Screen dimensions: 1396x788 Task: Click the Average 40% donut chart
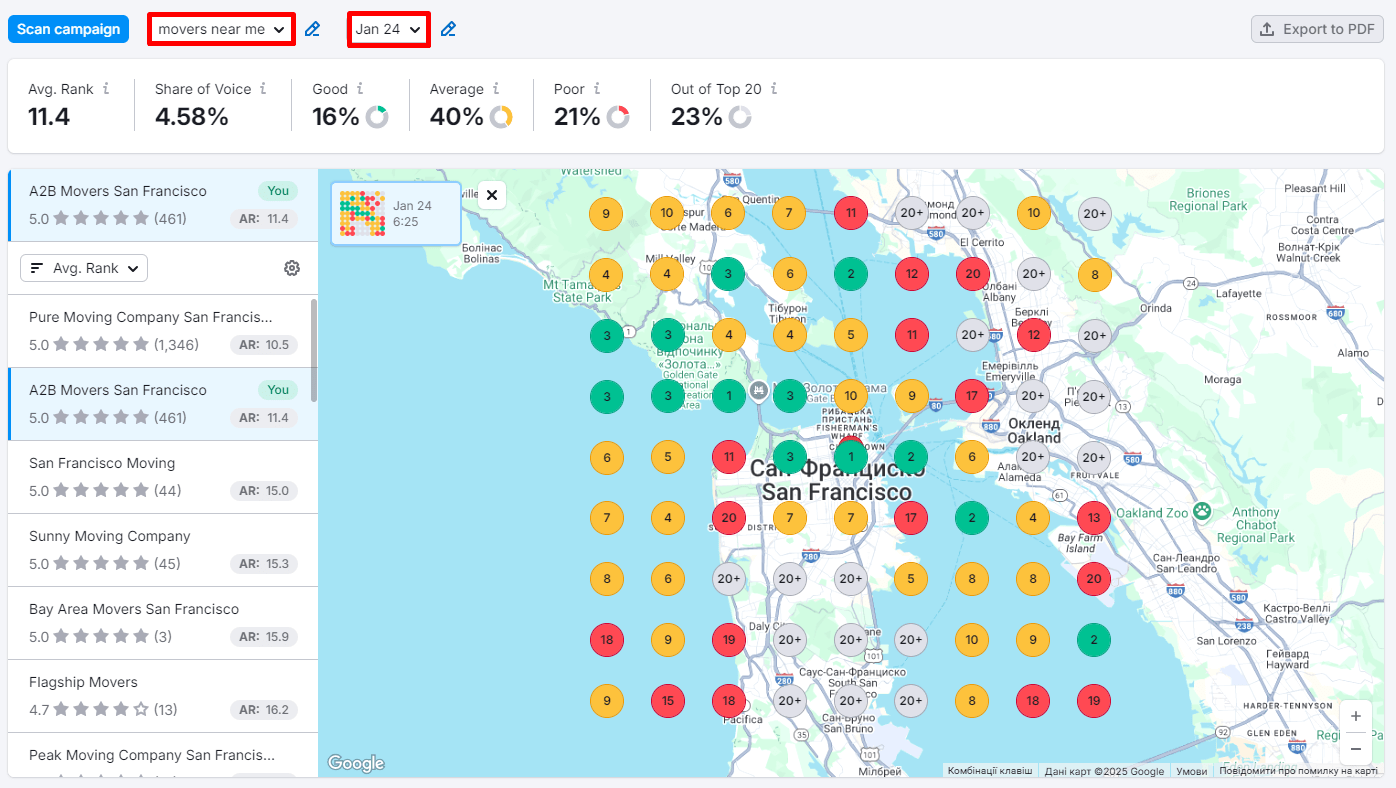pos(501,117)
